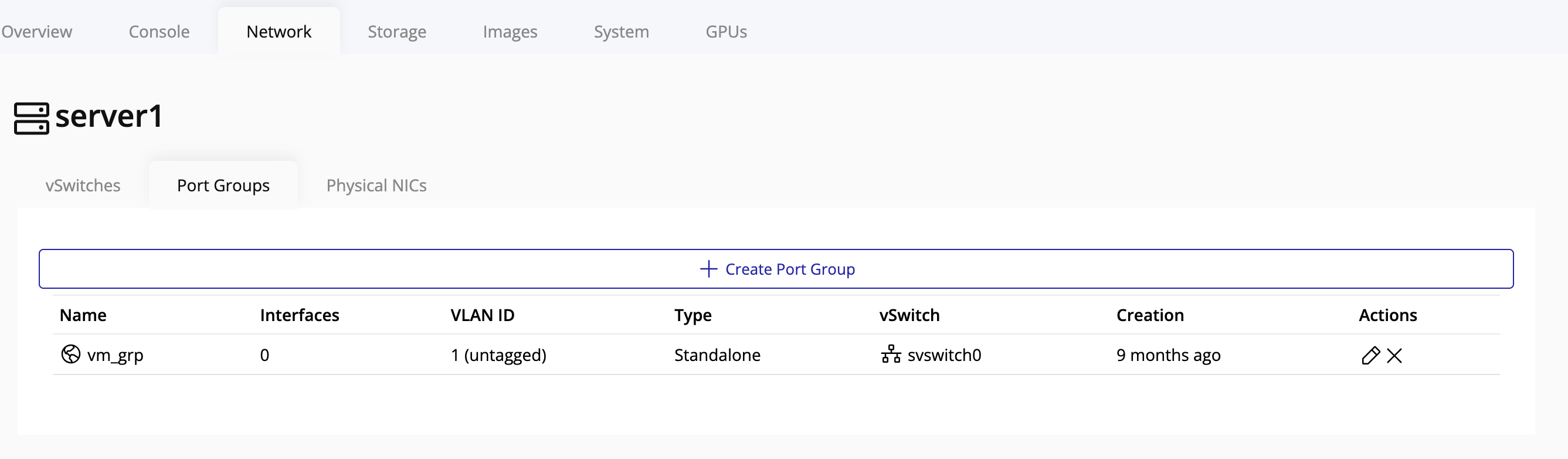Select the Network tab

279,31
